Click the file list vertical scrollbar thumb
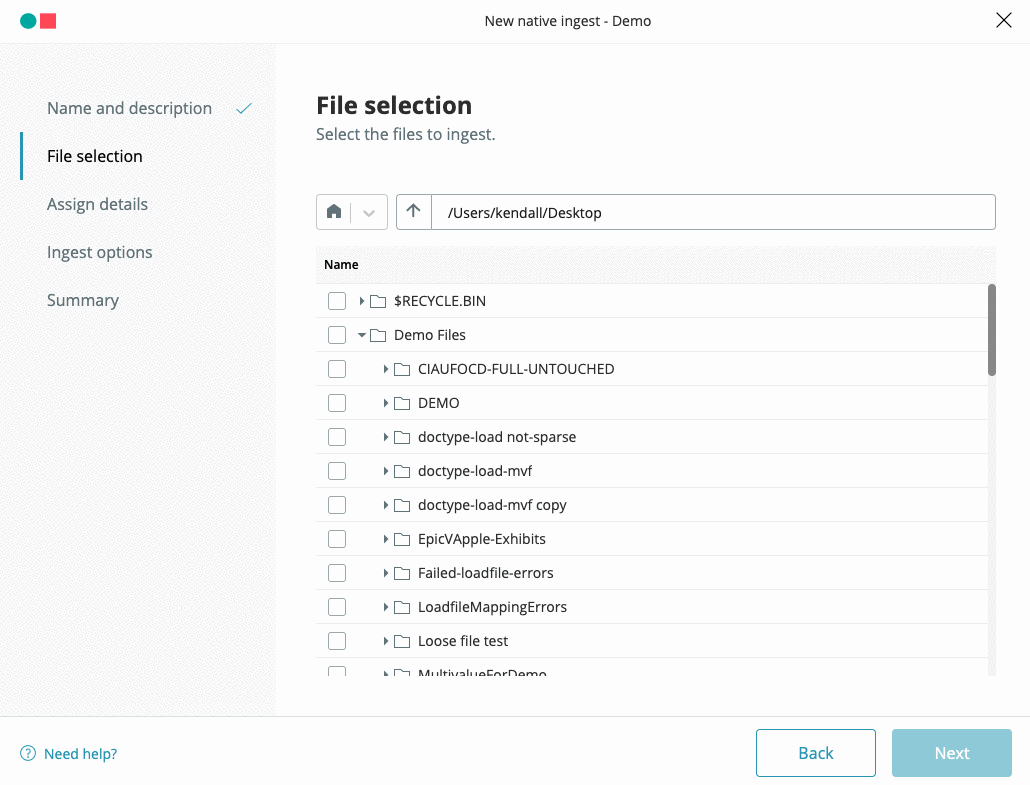Screen dimensions: 1030x785 (992, 330)
